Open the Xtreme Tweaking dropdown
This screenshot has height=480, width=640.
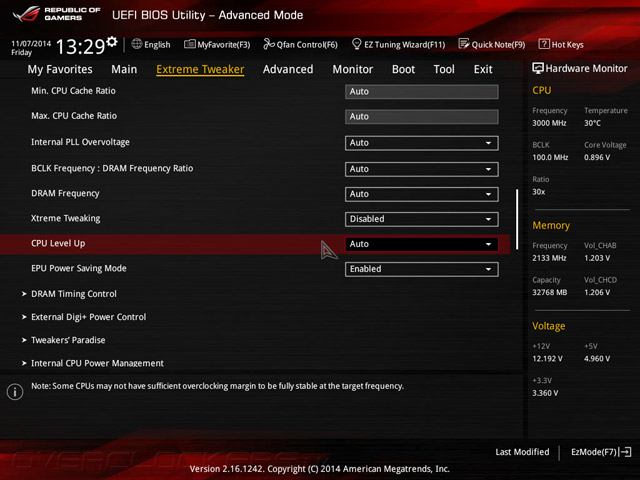421,219
